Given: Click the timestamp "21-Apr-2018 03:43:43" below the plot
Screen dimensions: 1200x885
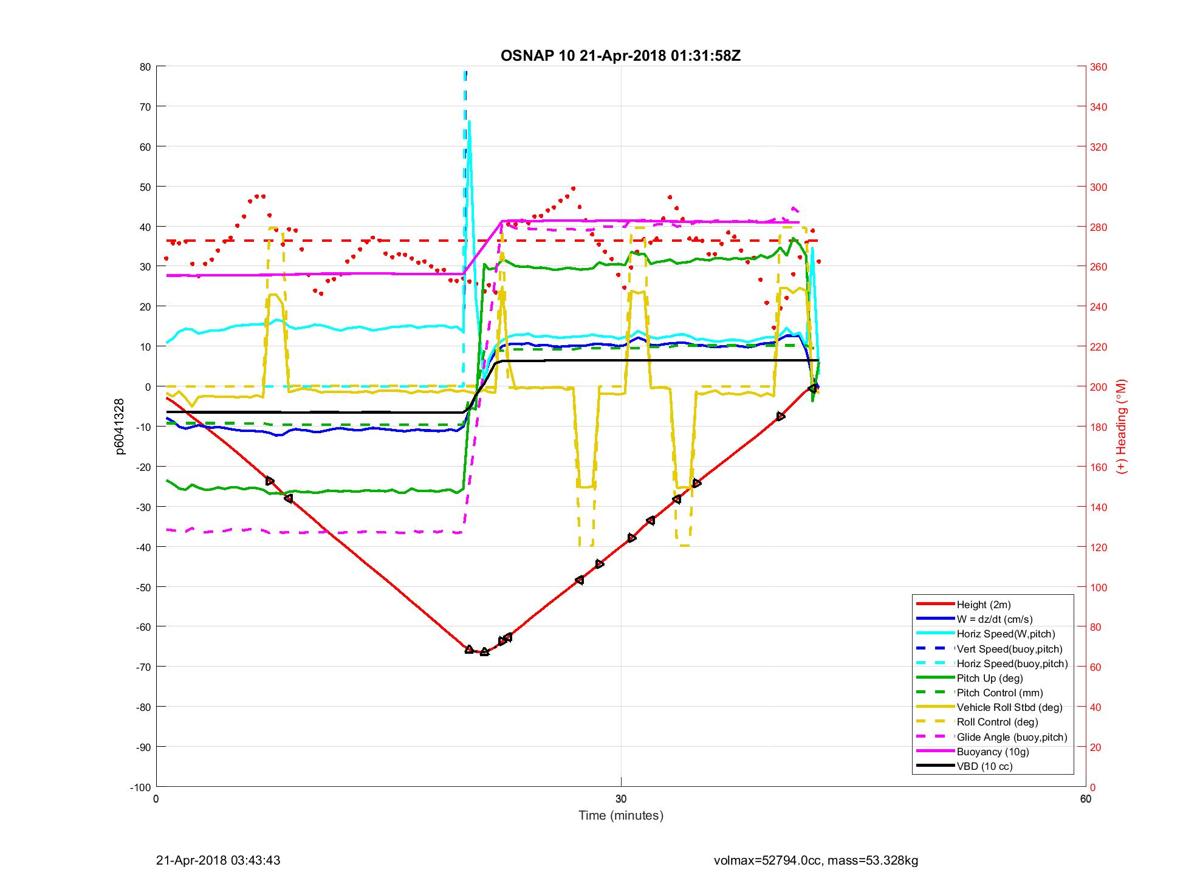Looking at the screenshot, I should (220, 861).
